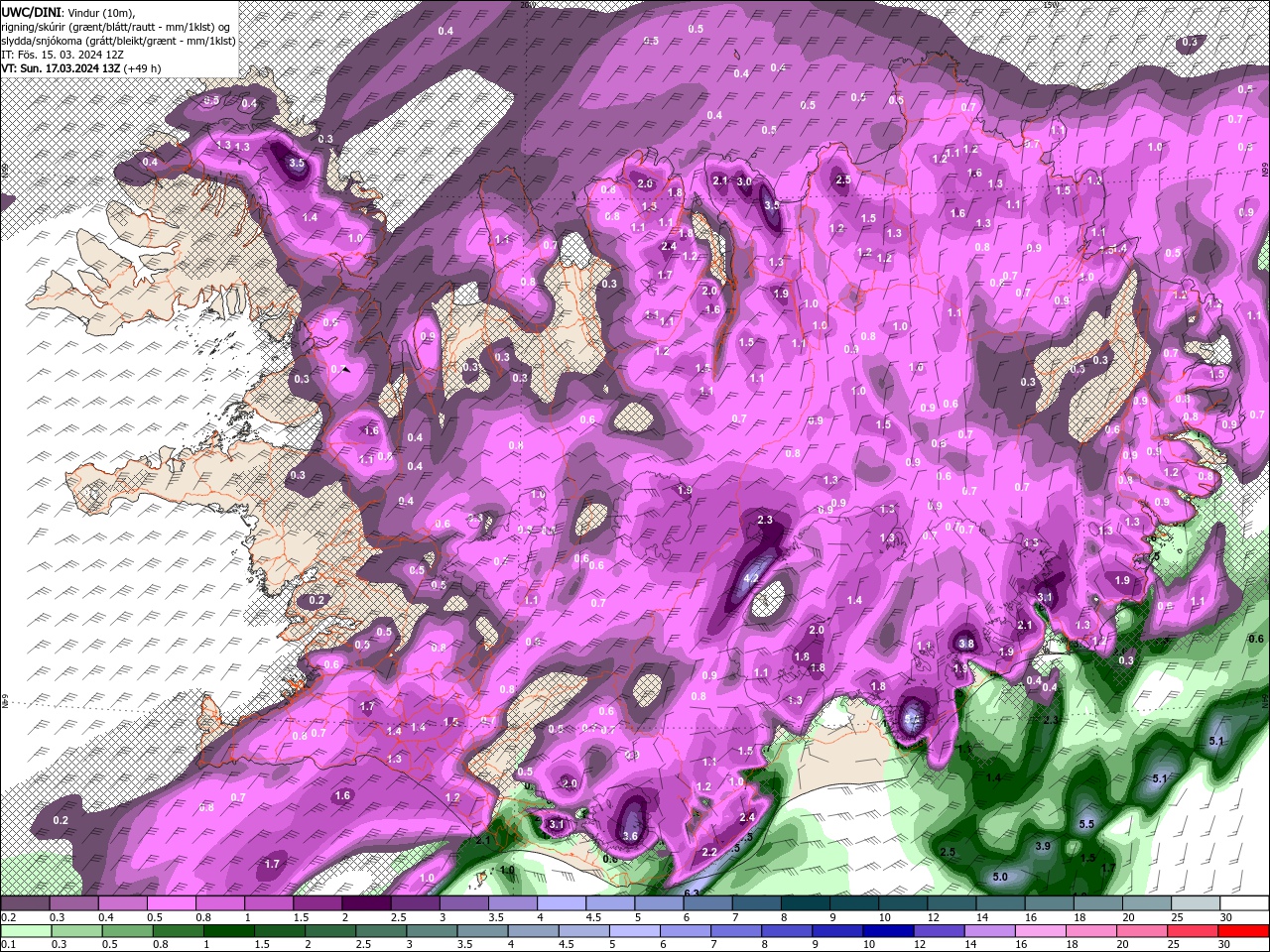Choose the snow scale swatch from 18 to 20
The width and height of the screenshot is (1270, 952).
(x=1099, y=903)
